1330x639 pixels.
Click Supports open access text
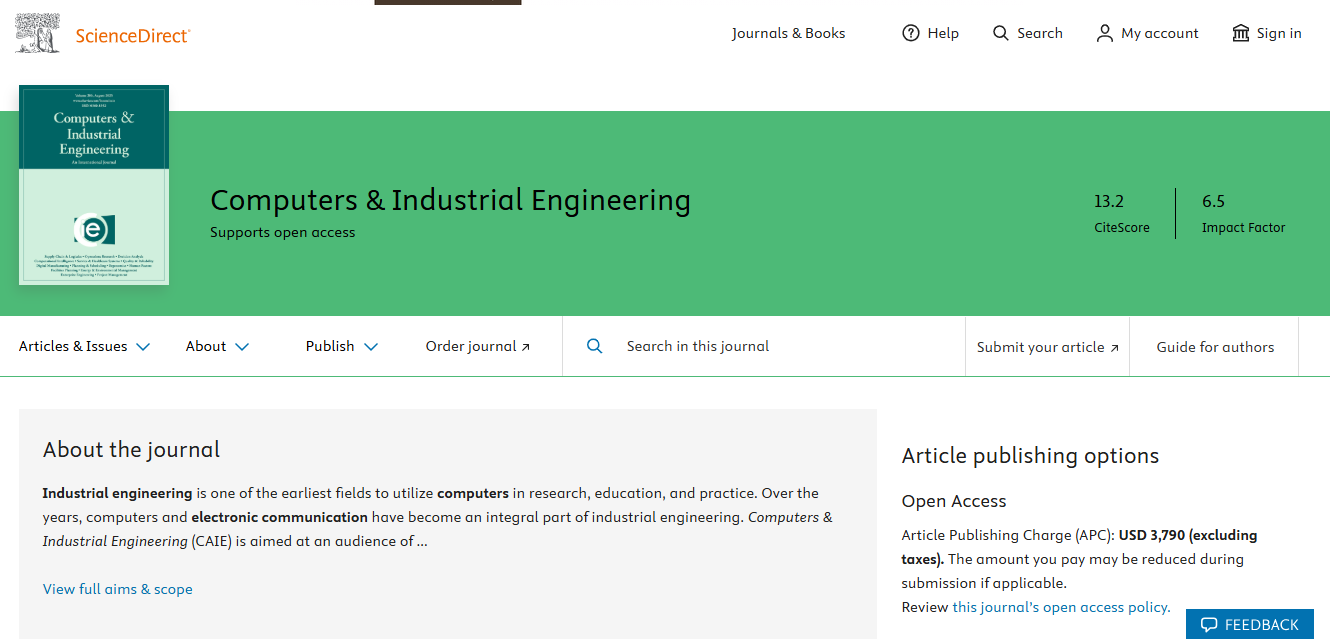[283, 232]
